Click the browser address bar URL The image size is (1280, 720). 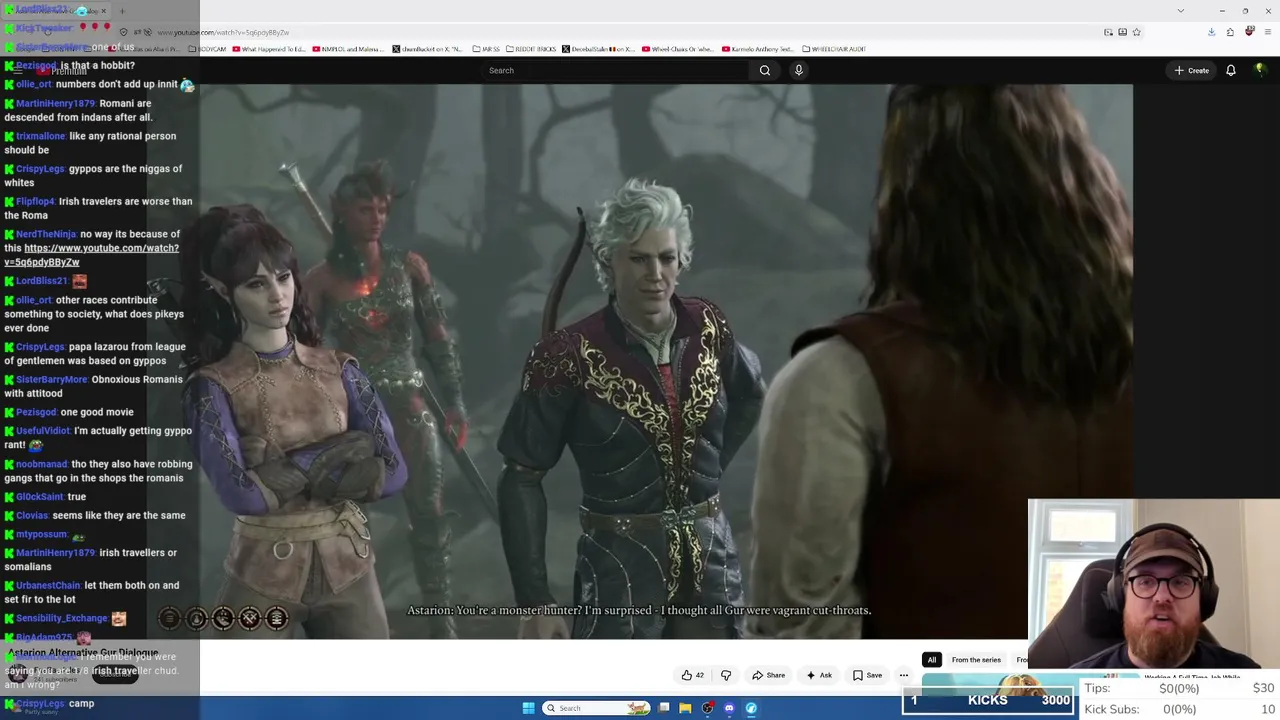[223, 32]
